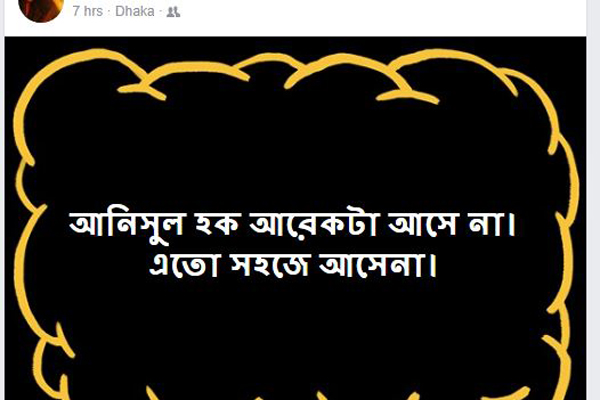The height and width of the screenshot is (400, 600).
Task: Click 'আসেনা।' ending the second line
Action: [377, 264]
